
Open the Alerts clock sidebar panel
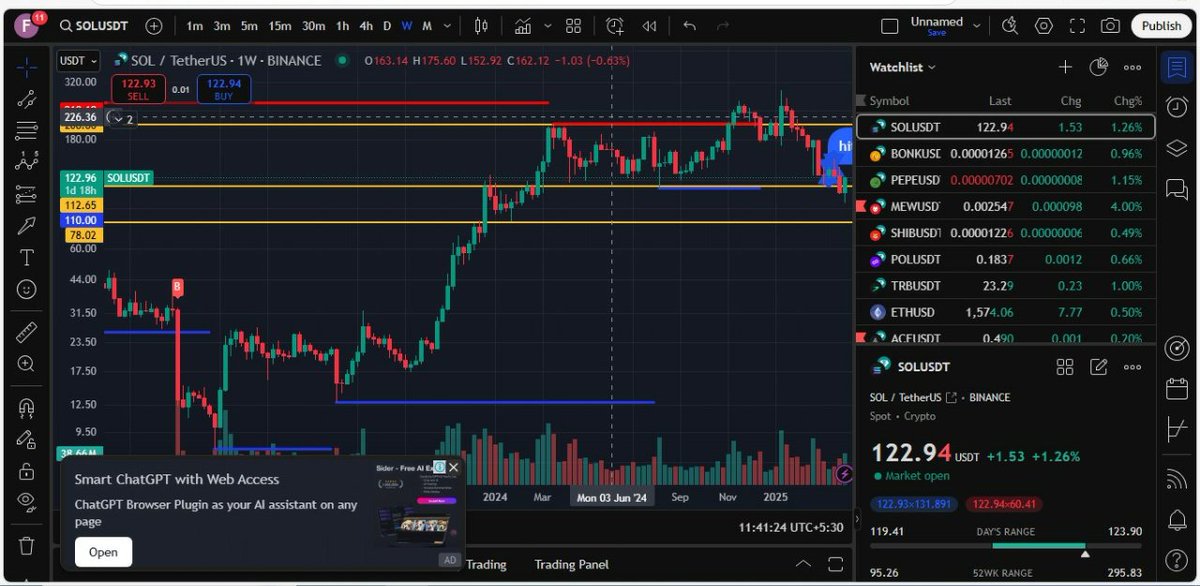tap(1176, 107)
